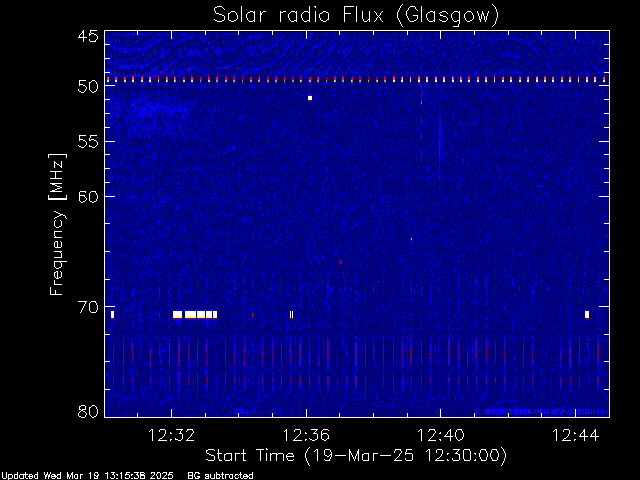Click the isolated white burst just below 50 MHz
This screenshot has width=640, height=480.
point(310,98)
